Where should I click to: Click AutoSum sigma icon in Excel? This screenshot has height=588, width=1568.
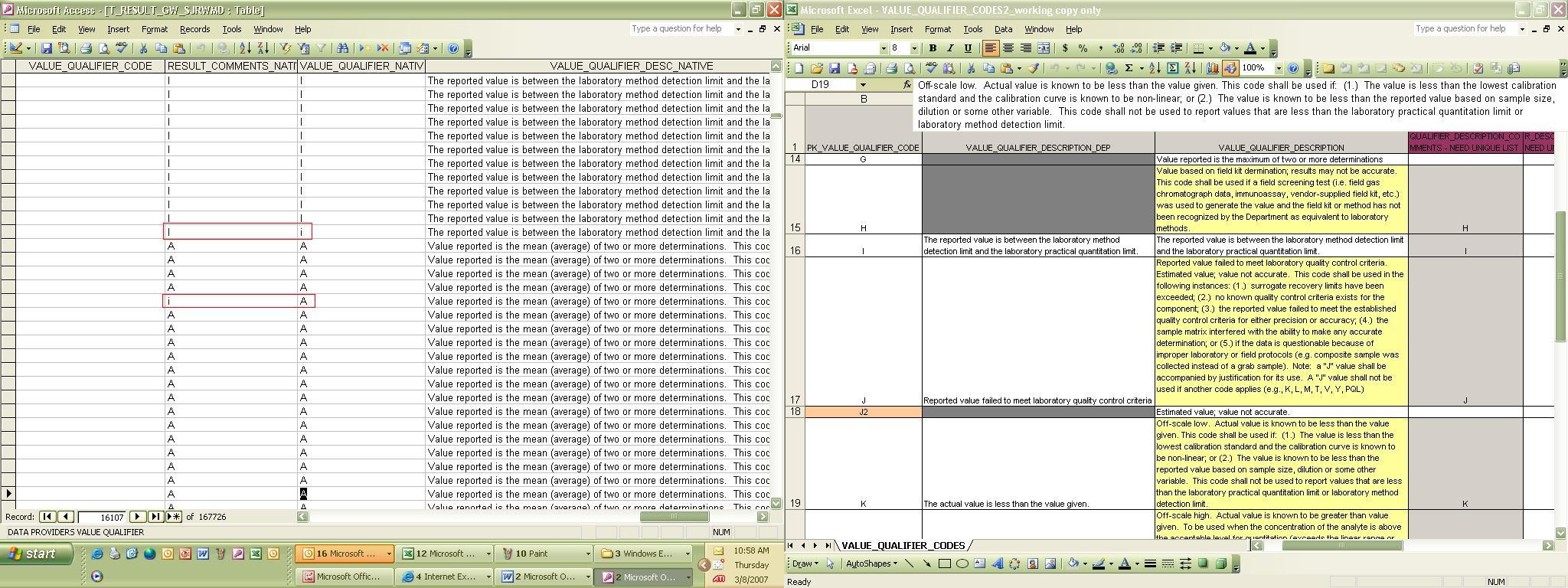click(x=1129, y=68)
